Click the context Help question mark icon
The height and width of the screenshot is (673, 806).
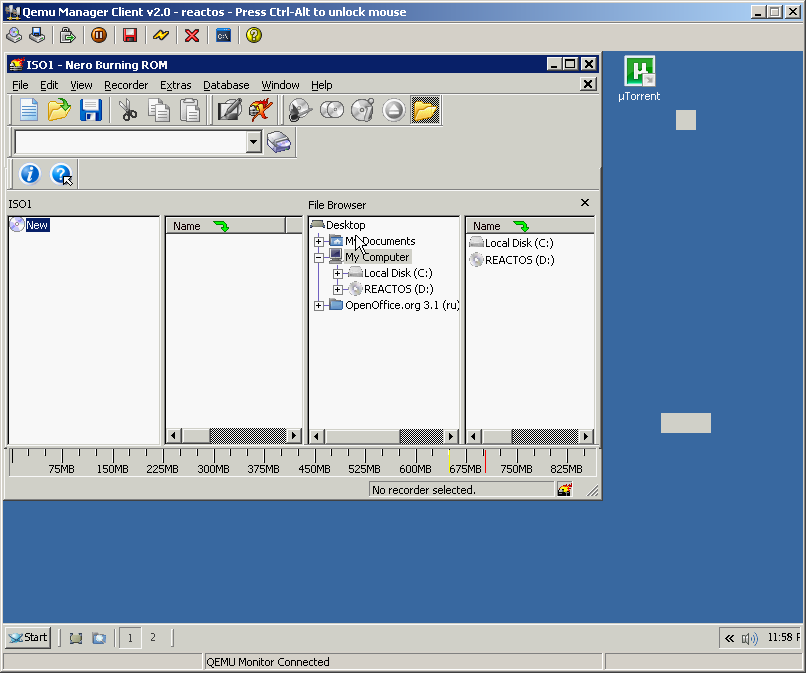coord(61,174)
